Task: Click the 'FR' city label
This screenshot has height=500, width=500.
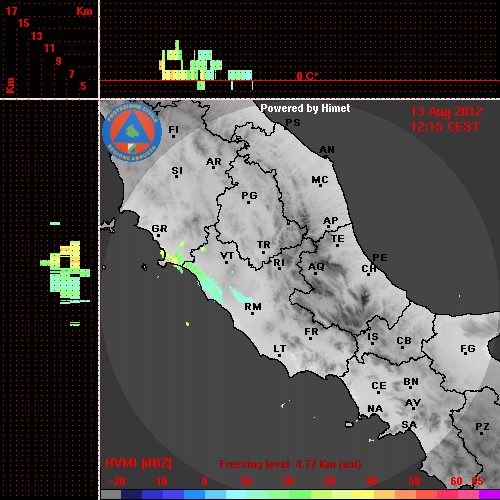Action: 311,332
